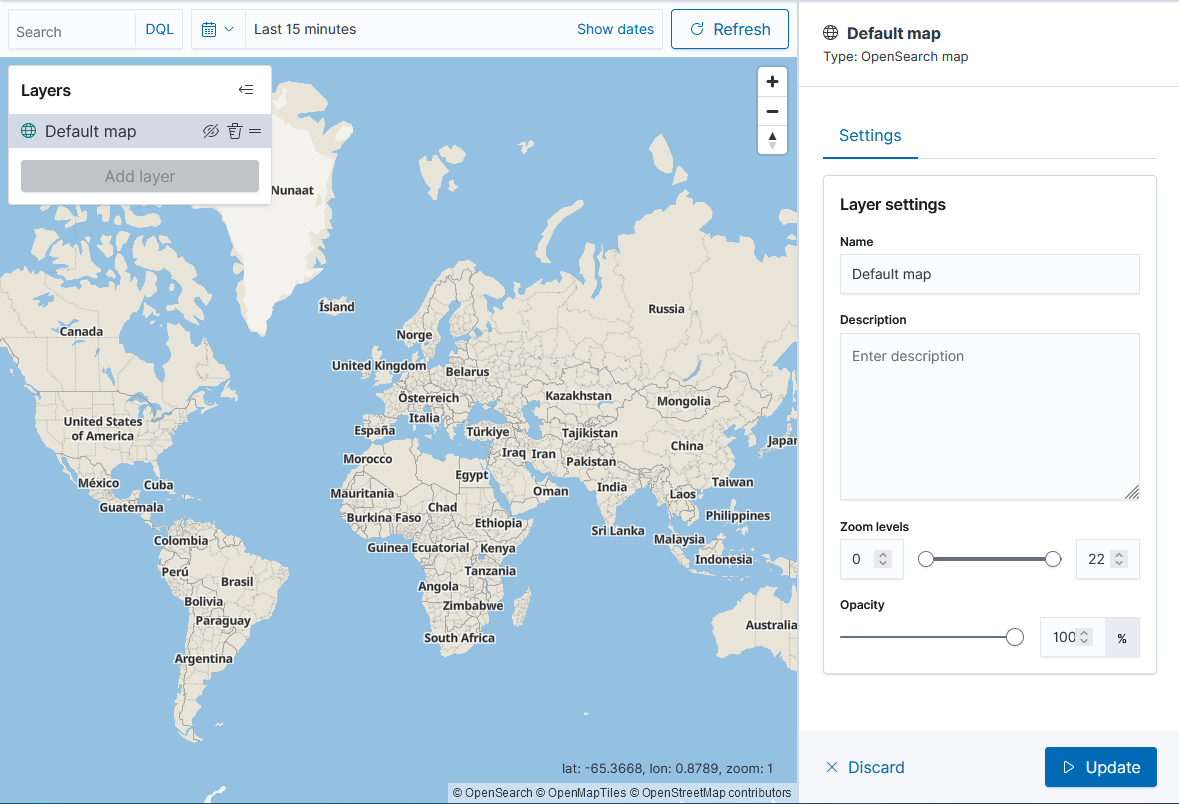The width and height of the screenshot is (1179, 804).
Task: Click the layer Name input field
Action: pyautogui.click(x=989, y=274)
